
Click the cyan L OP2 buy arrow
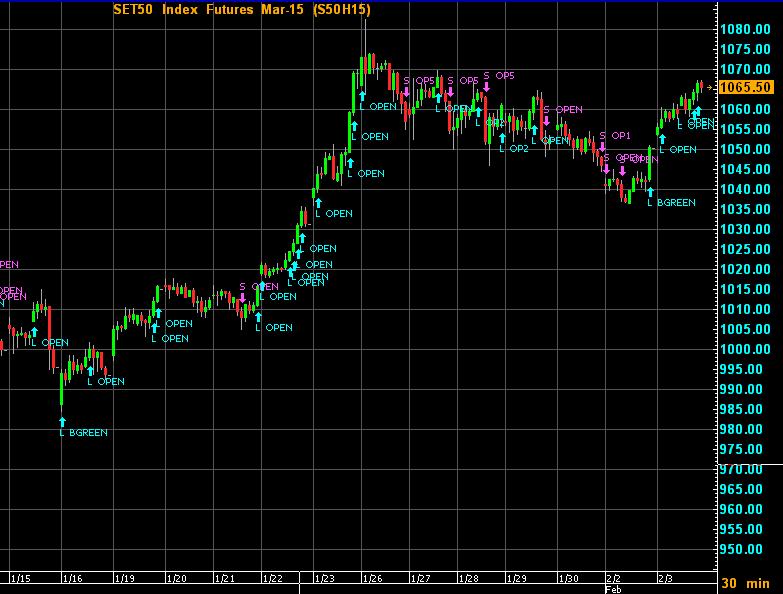[501, 137]
